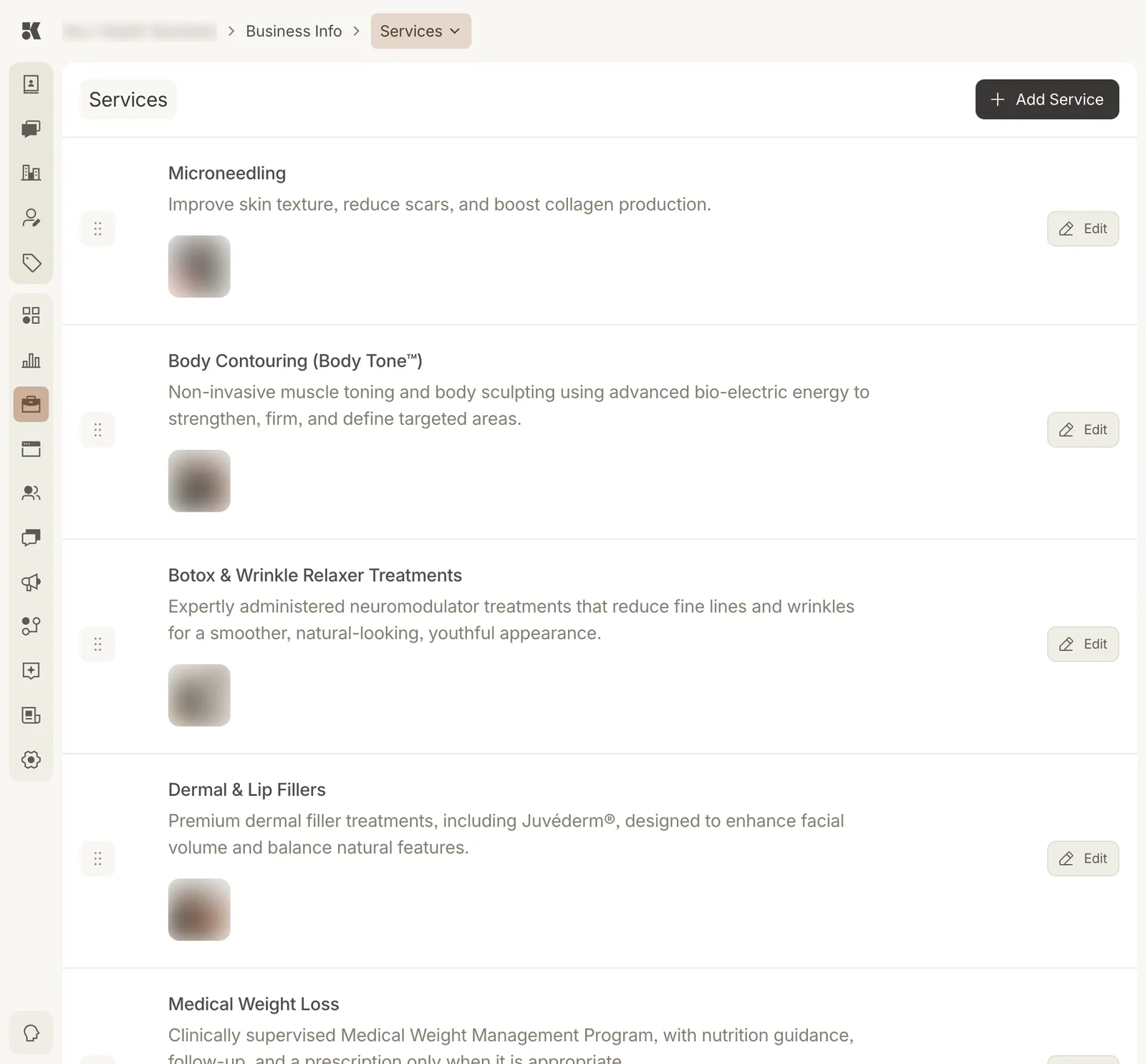Open the browser window sidebar icon
This screenshot has width=1146, height=1064.
(x=31, y=449)
